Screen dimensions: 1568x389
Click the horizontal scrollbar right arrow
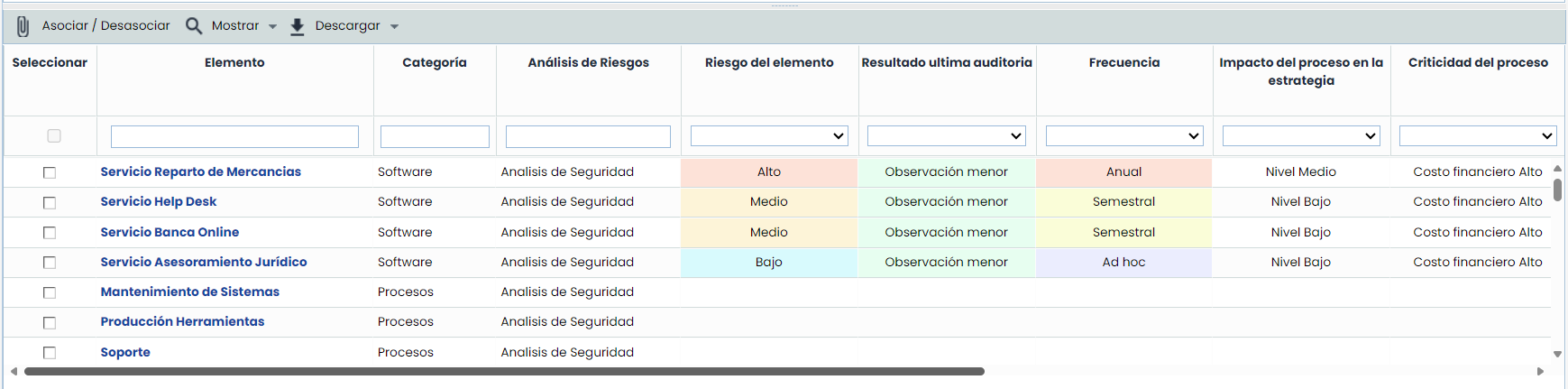pyautogui.click(x=1540, y=371)
